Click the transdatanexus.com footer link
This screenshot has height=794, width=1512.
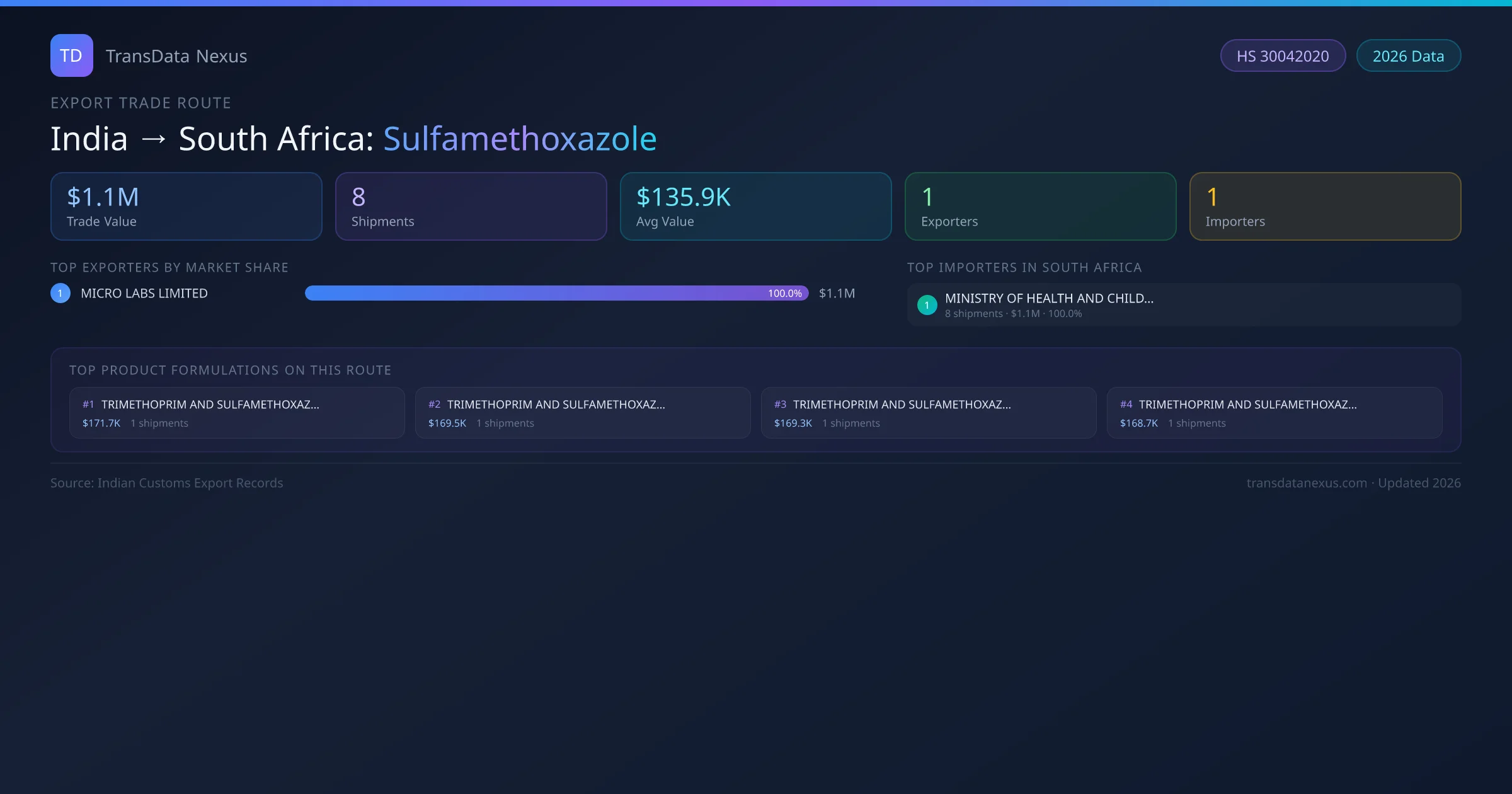click(x=1306, y=483)
